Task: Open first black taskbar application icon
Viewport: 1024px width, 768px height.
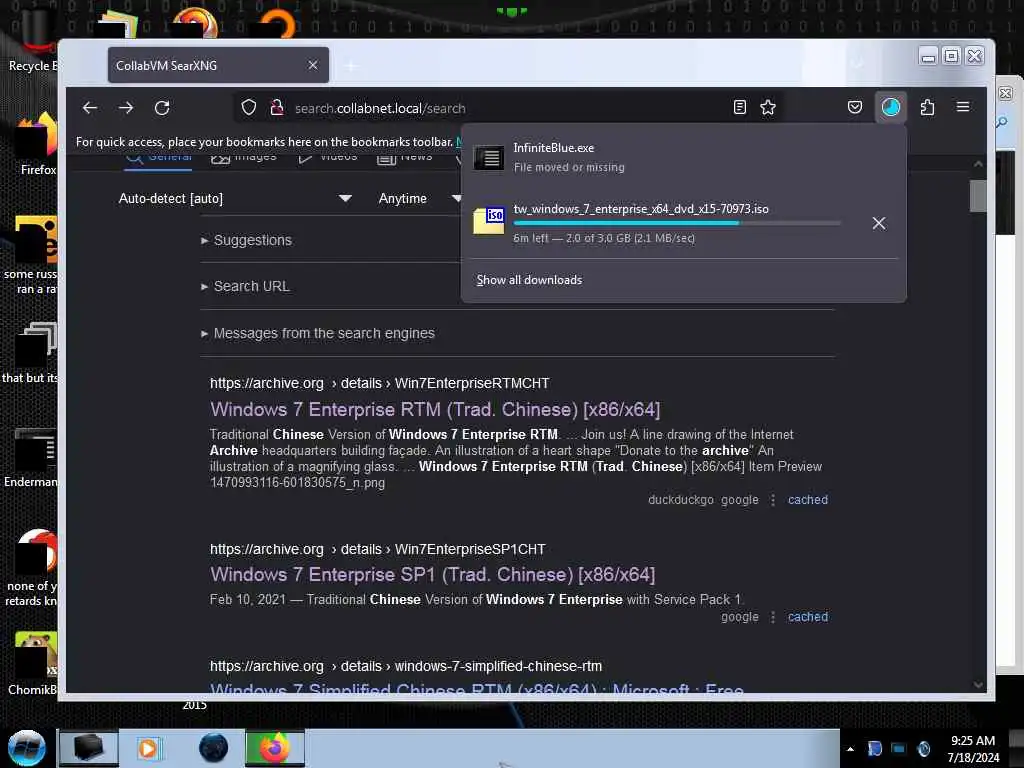Action: (x=89, y=748)
